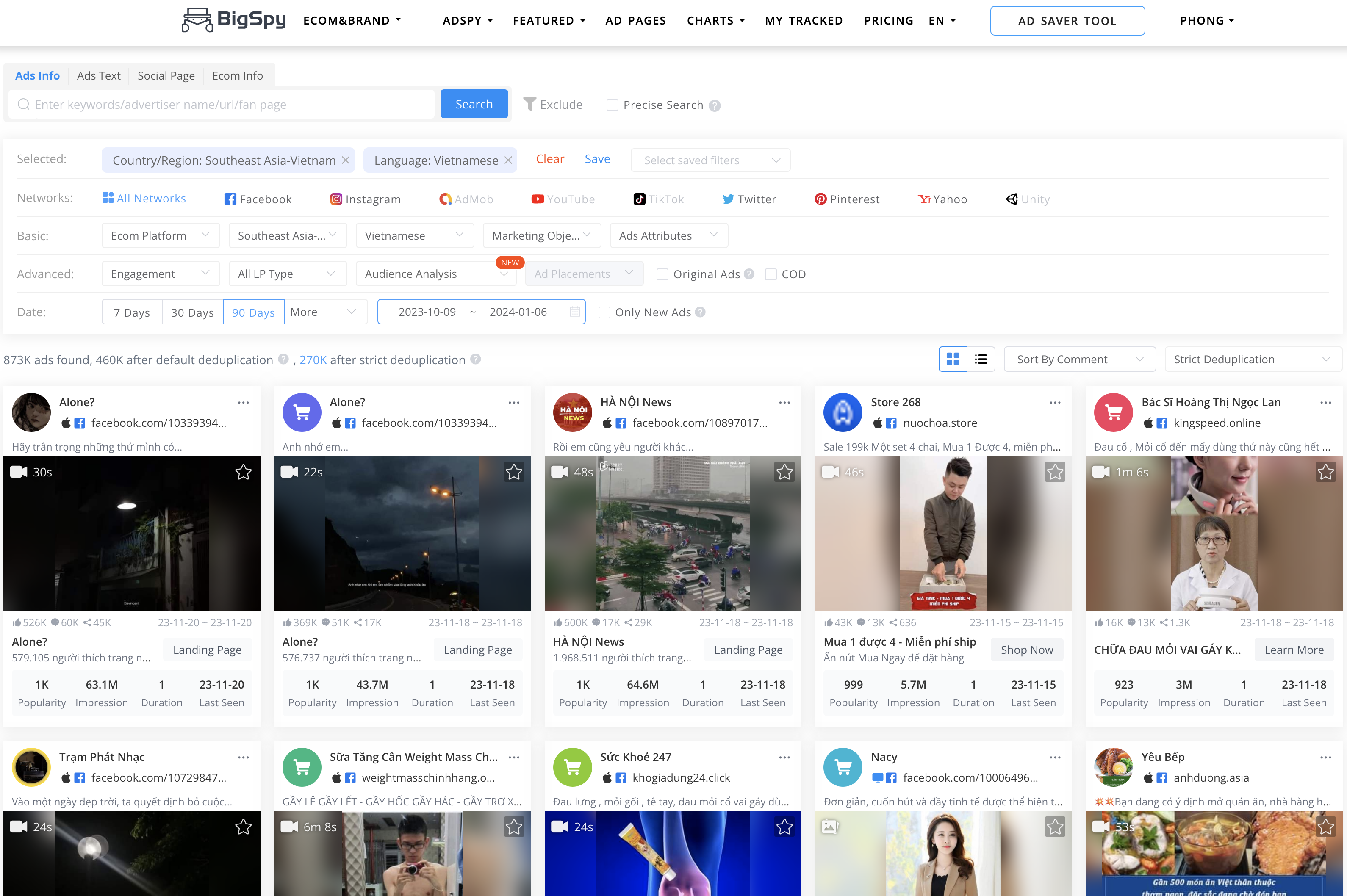Viewport: 1347px width, 896px height.
Task: Open the ADSPY menu
Action: pyautogui.click(x=468, y=21)
